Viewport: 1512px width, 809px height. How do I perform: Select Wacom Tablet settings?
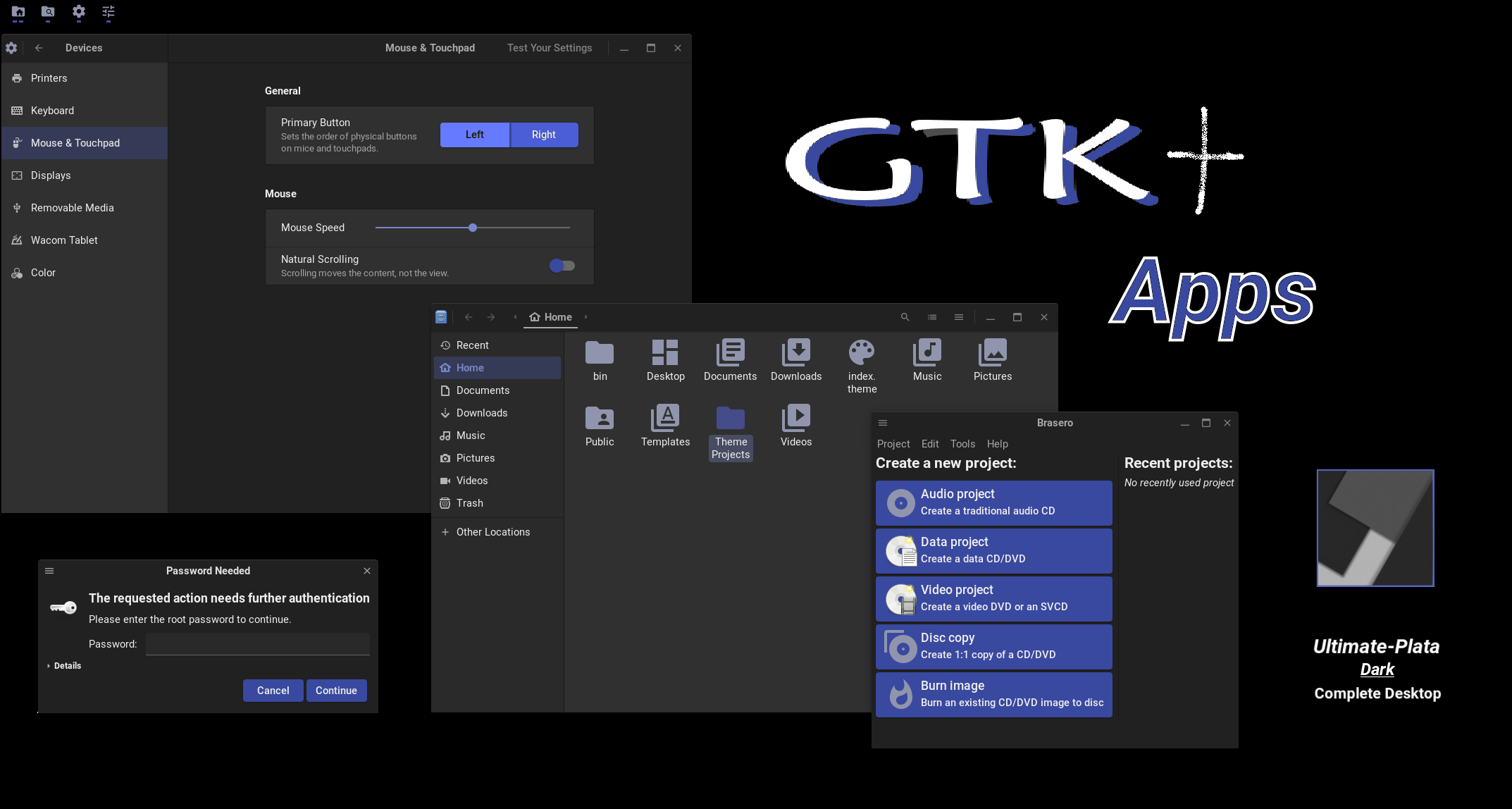click(x=85, y=240)
